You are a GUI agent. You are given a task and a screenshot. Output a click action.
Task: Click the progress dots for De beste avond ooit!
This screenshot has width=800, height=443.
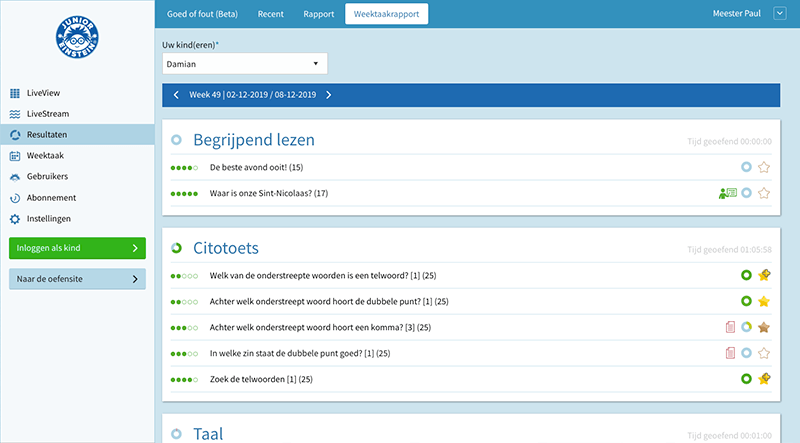point(184,168)
